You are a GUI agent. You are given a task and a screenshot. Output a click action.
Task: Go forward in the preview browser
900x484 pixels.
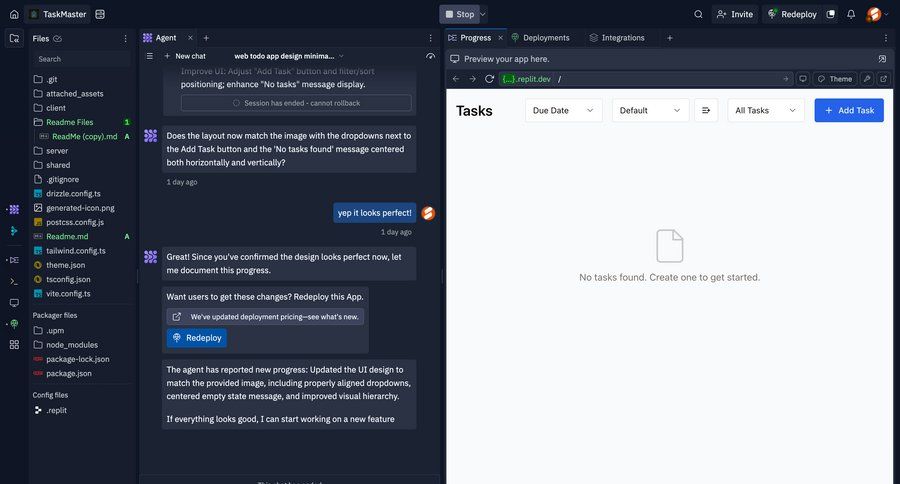coord(472,79)
